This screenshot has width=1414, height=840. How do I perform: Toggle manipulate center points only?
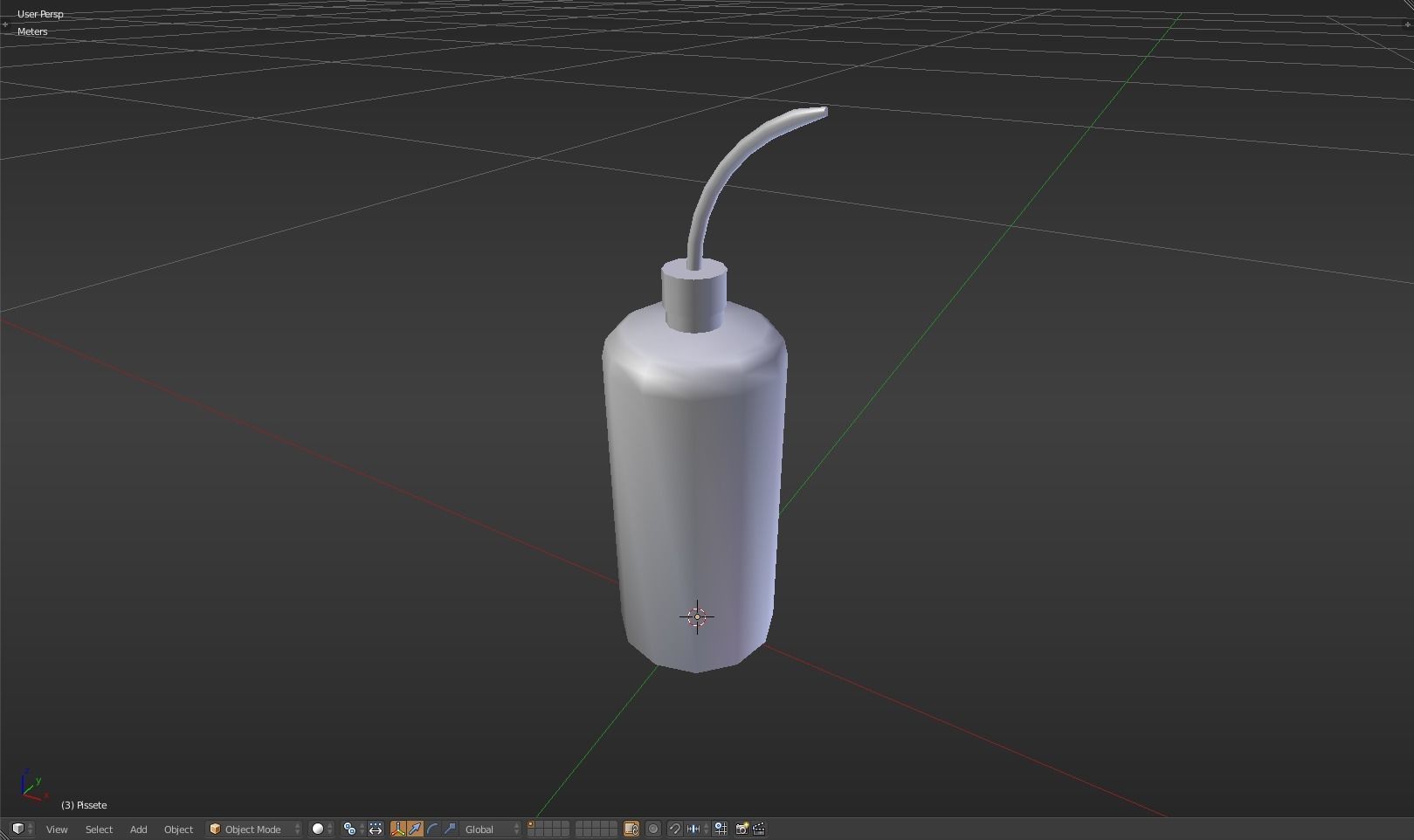coord(376,829)
